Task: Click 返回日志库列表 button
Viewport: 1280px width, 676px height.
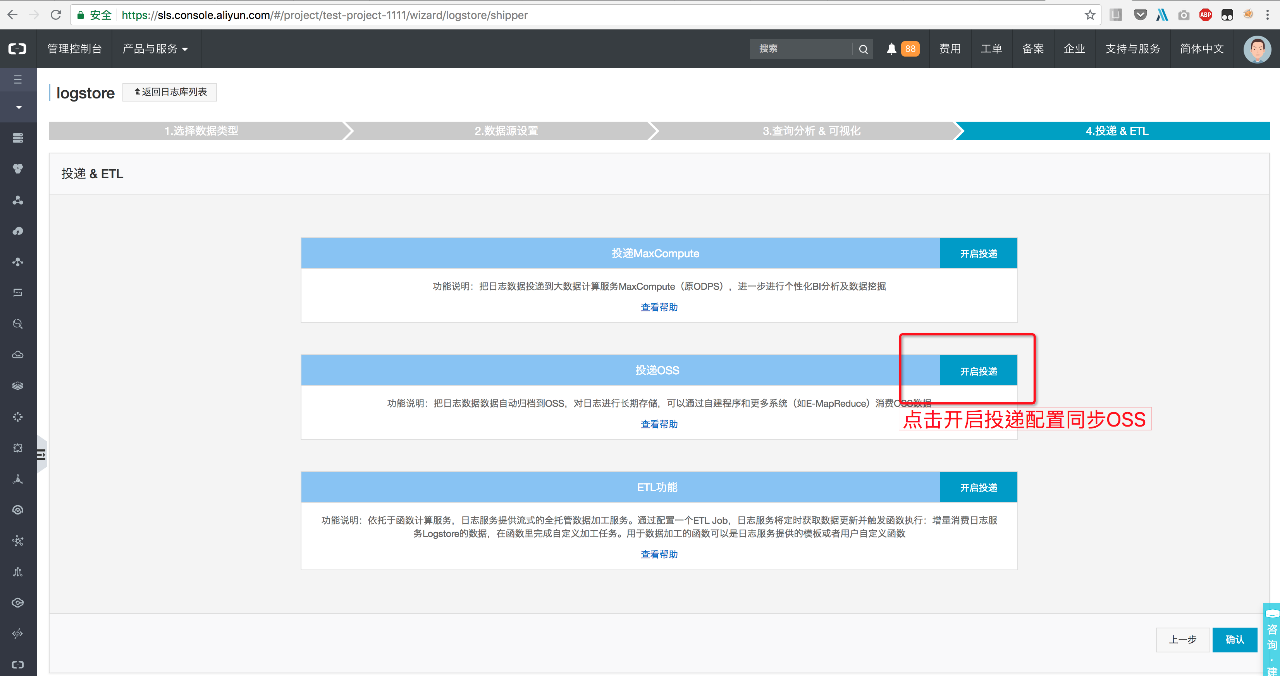Action: click(x=170, y=92)
